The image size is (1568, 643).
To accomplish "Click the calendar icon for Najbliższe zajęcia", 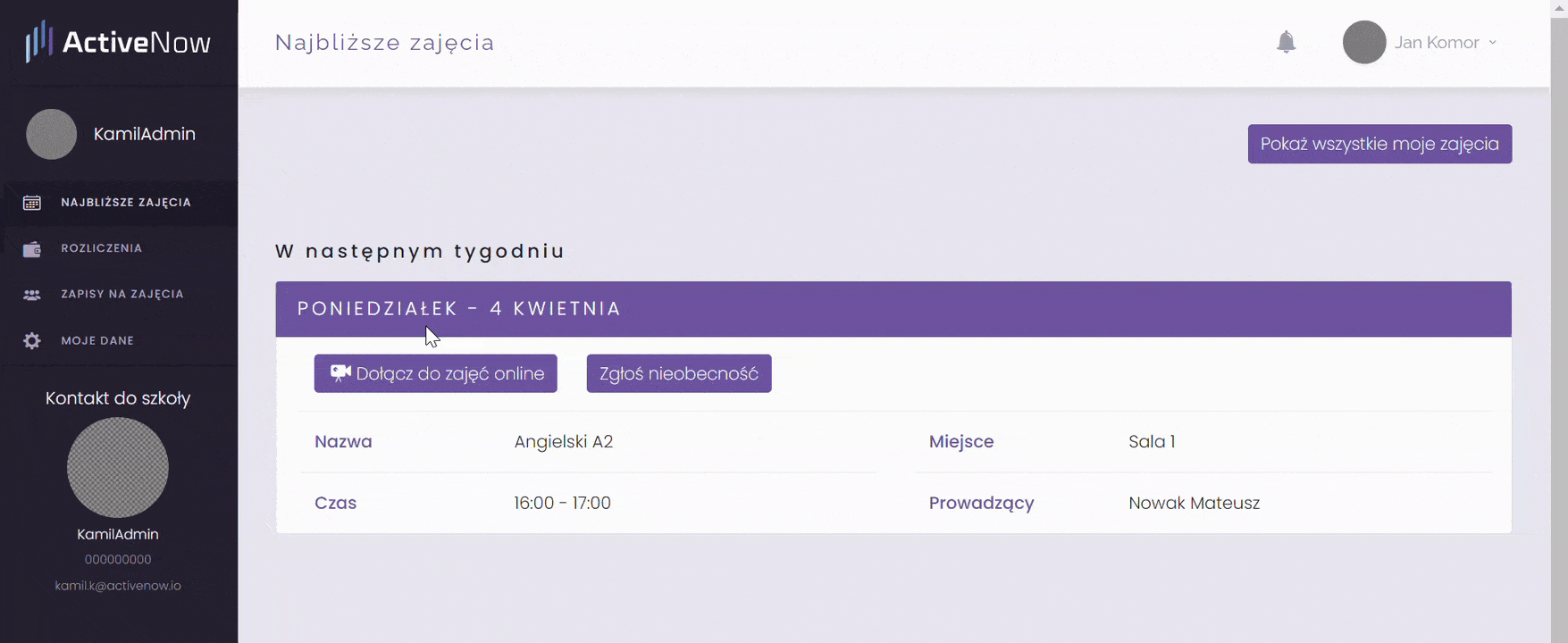I will [32, 203].
